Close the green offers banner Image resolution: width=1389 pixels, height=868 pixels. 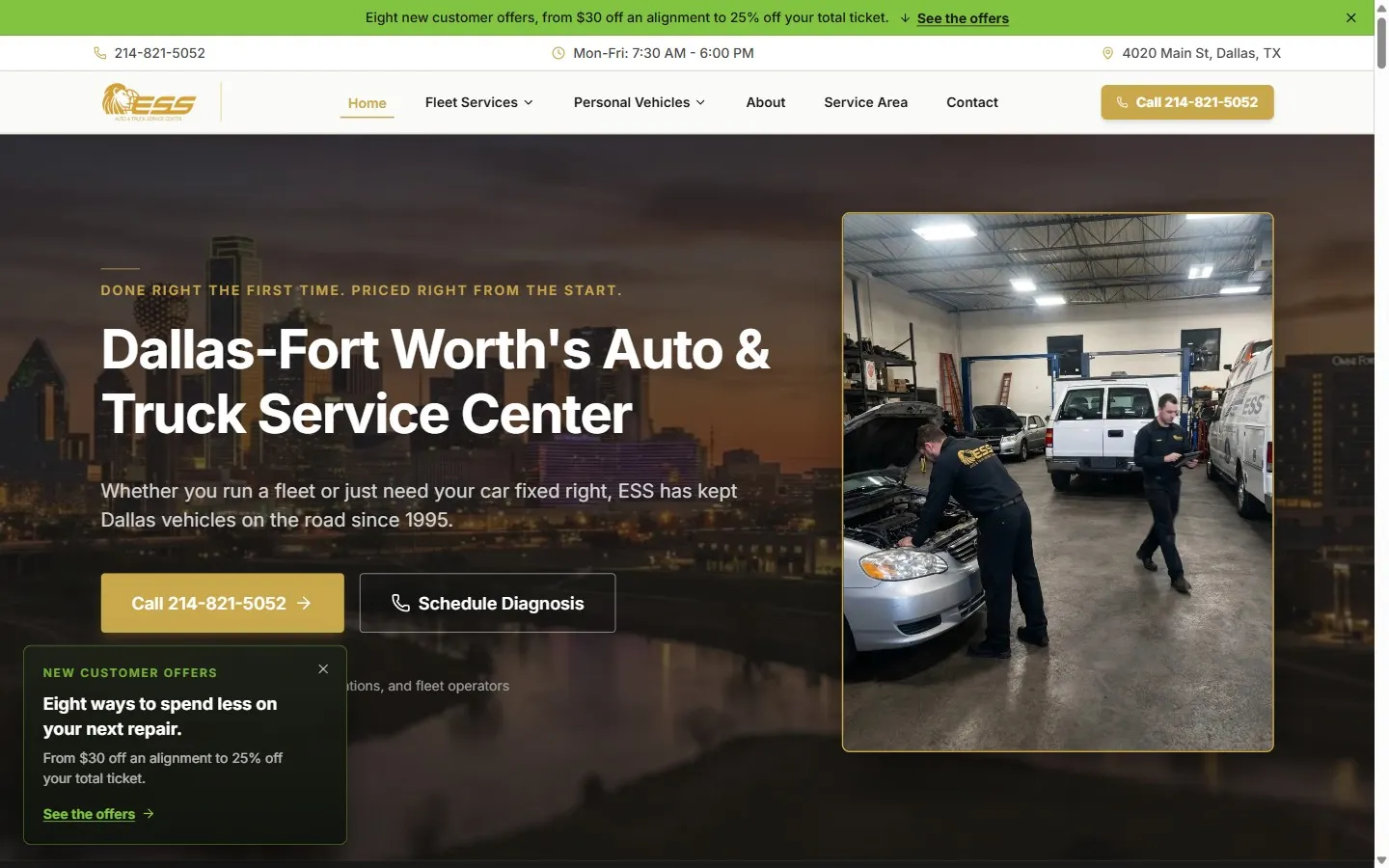click(1350, 17)
